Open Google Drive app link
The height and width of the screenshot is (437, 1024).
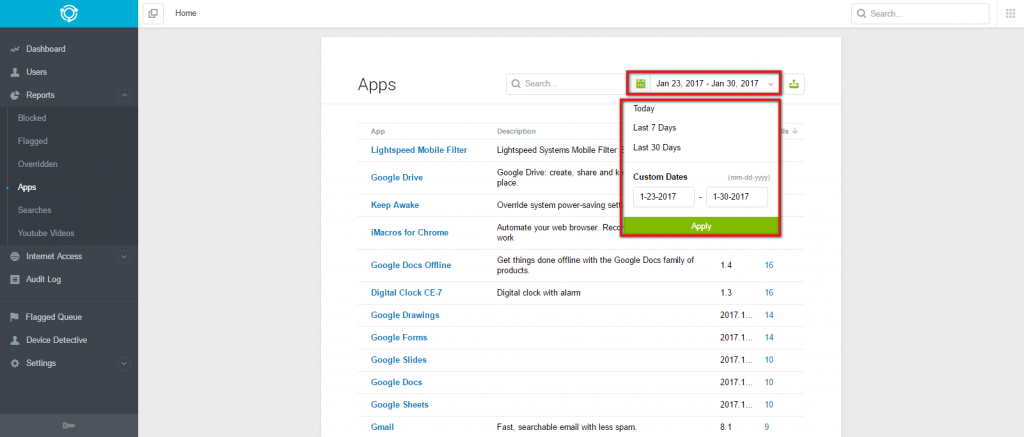click(x=397, y=178)
